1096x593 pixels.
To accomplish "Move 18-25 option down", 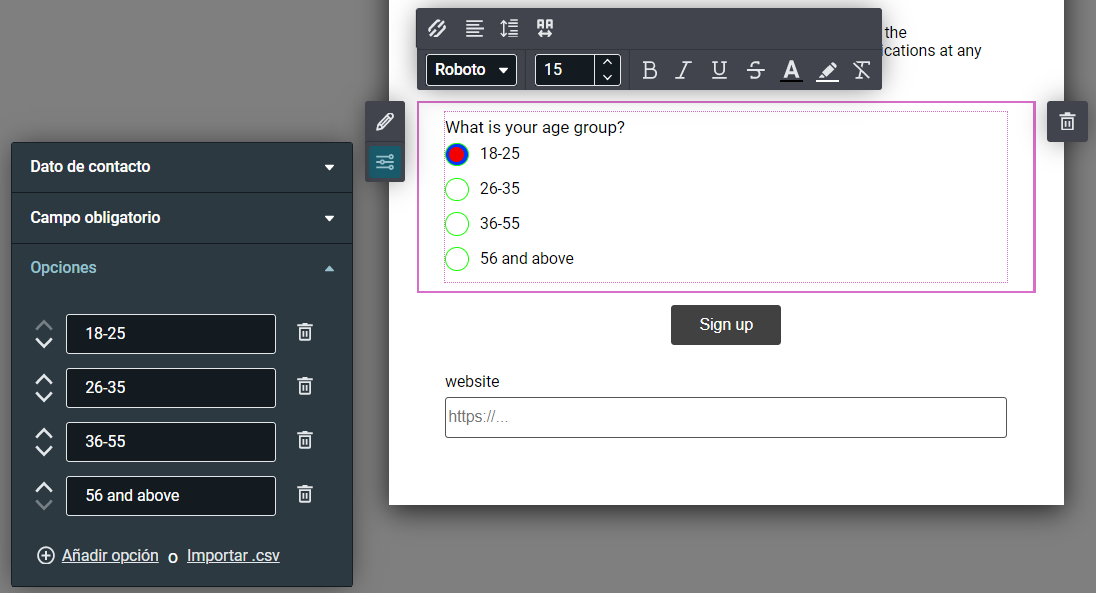I will [x=44, y=343].
